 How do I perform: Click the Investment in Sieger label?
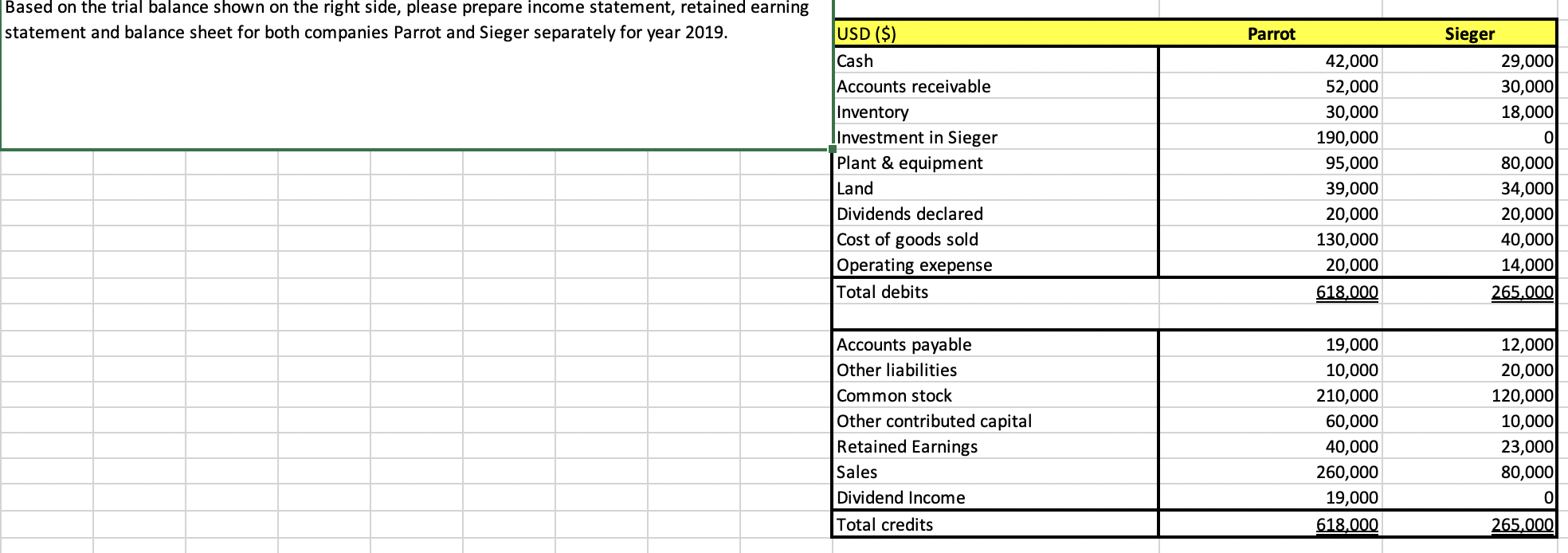(917, 137)
